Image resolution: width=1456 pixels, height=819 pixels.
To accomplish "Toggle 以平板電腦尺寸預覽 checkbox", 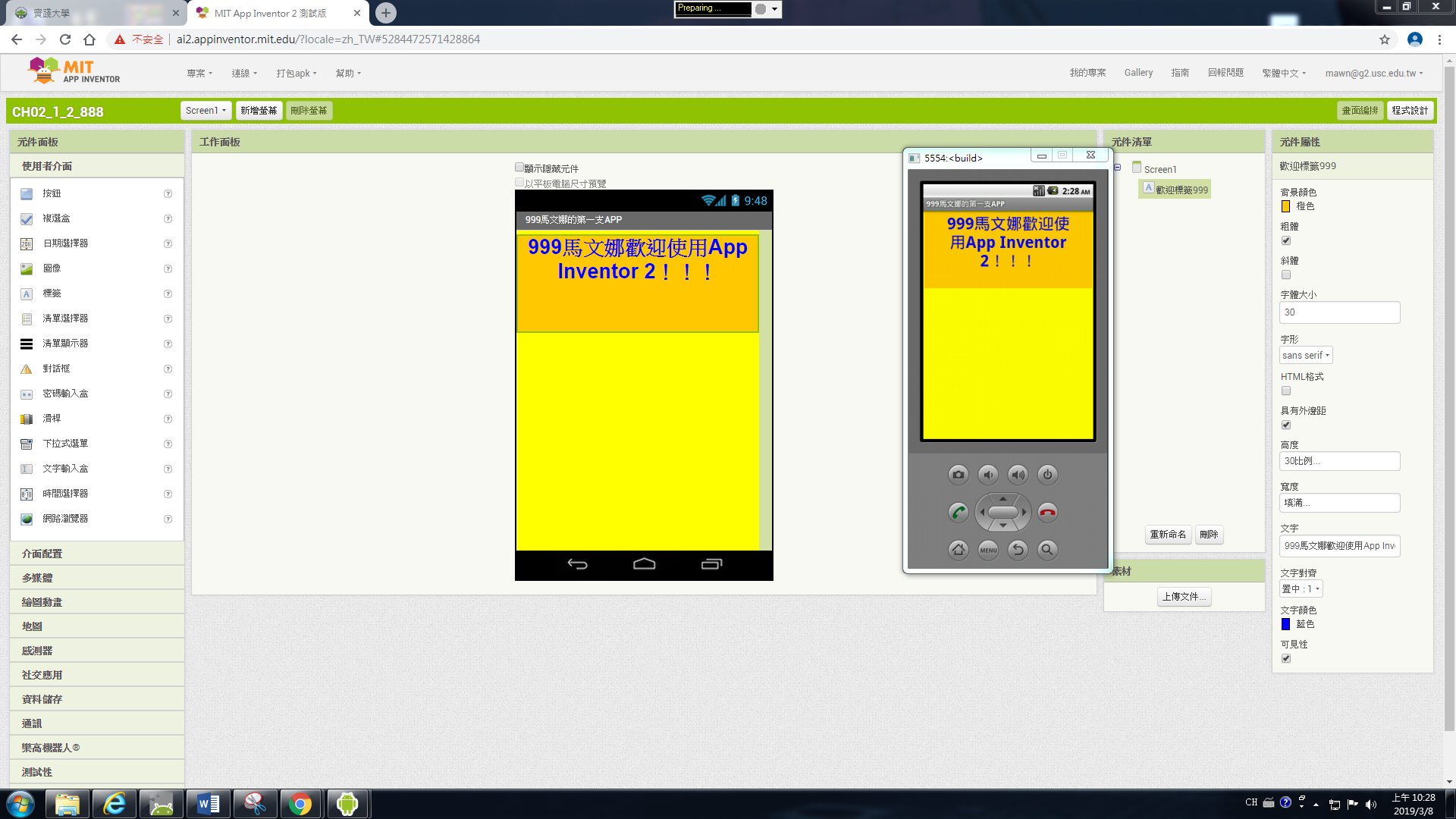I will 519,183.
